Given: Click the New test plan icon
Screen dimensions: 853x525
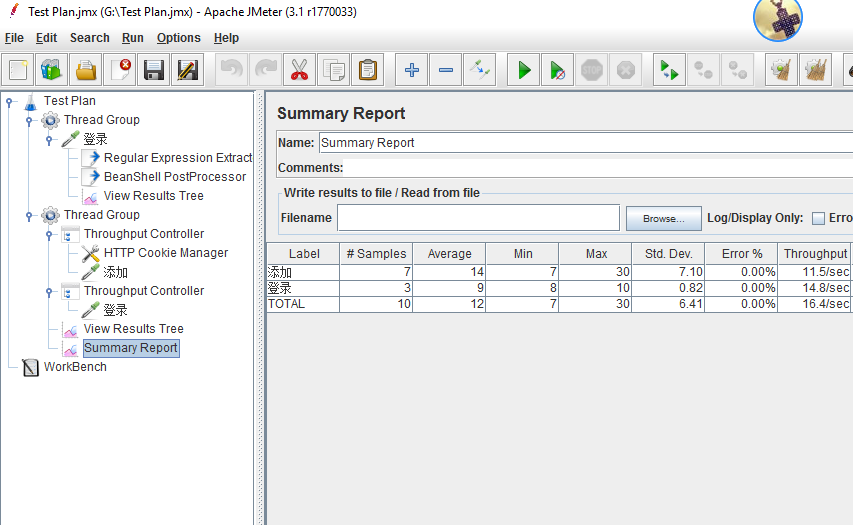Looking at the screenshot, I should [x=18, y=70].
